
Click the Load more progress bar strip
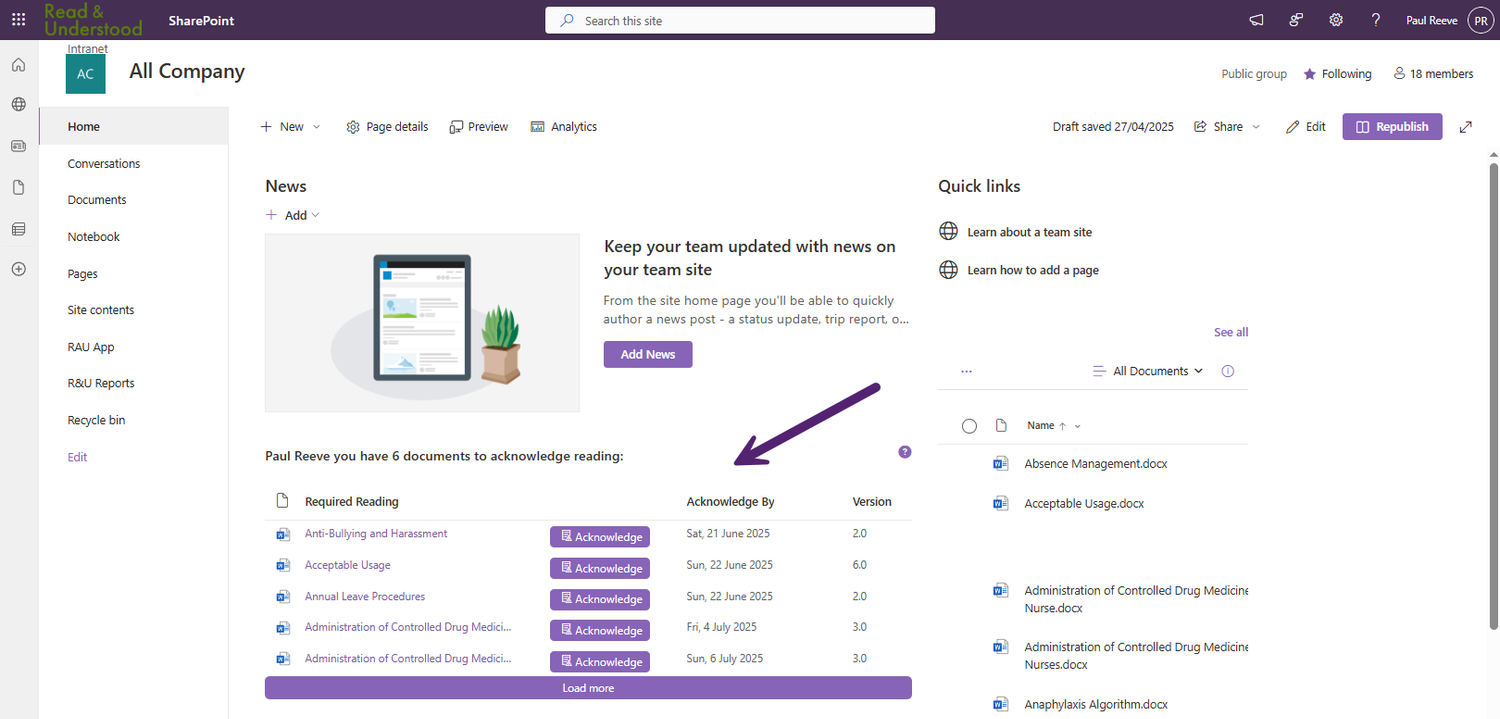(x=587, y=687)
